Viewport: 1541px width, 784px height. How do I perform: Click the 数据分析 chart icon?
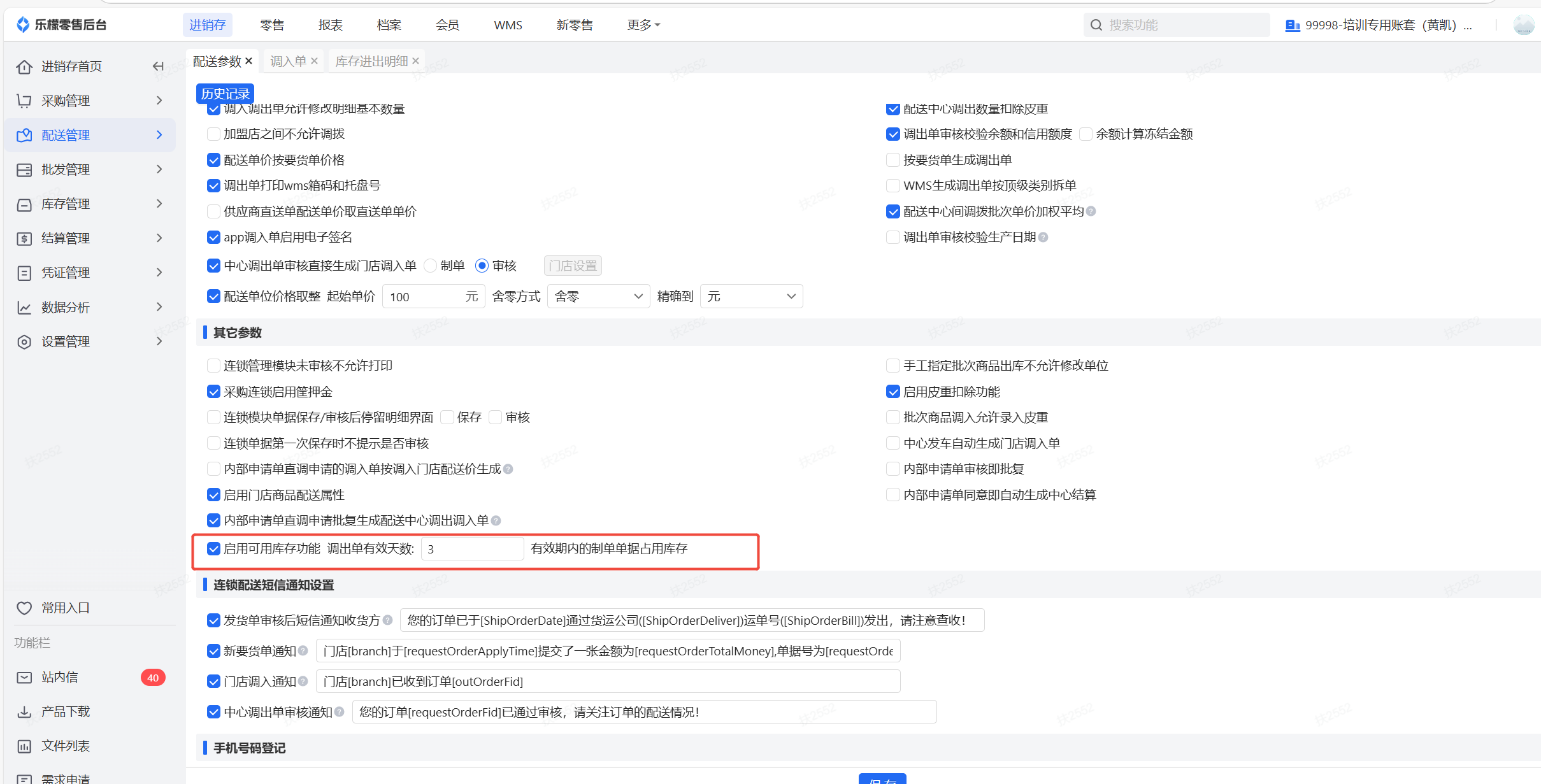pyautogui.click(x=24, y=308)
